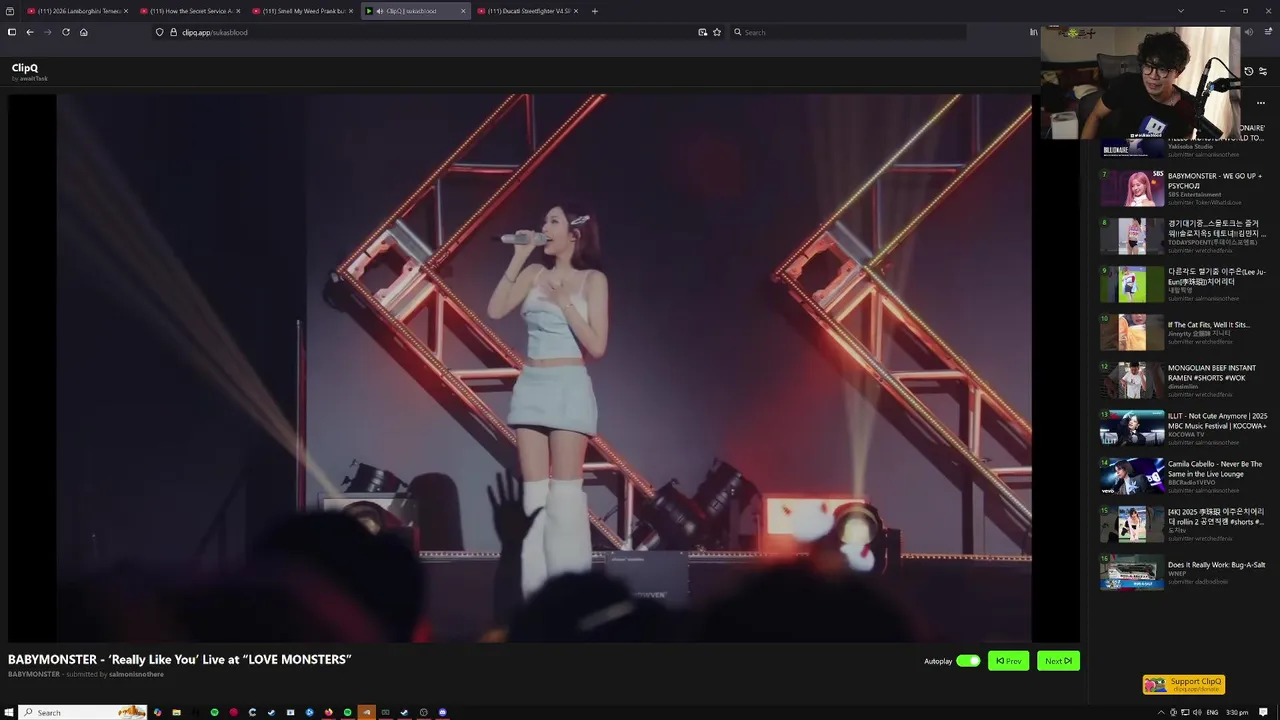Open the ClipQ logo link
This screenshot has width=1280, height=720.
pyautogui.click(x=25, y=68)
